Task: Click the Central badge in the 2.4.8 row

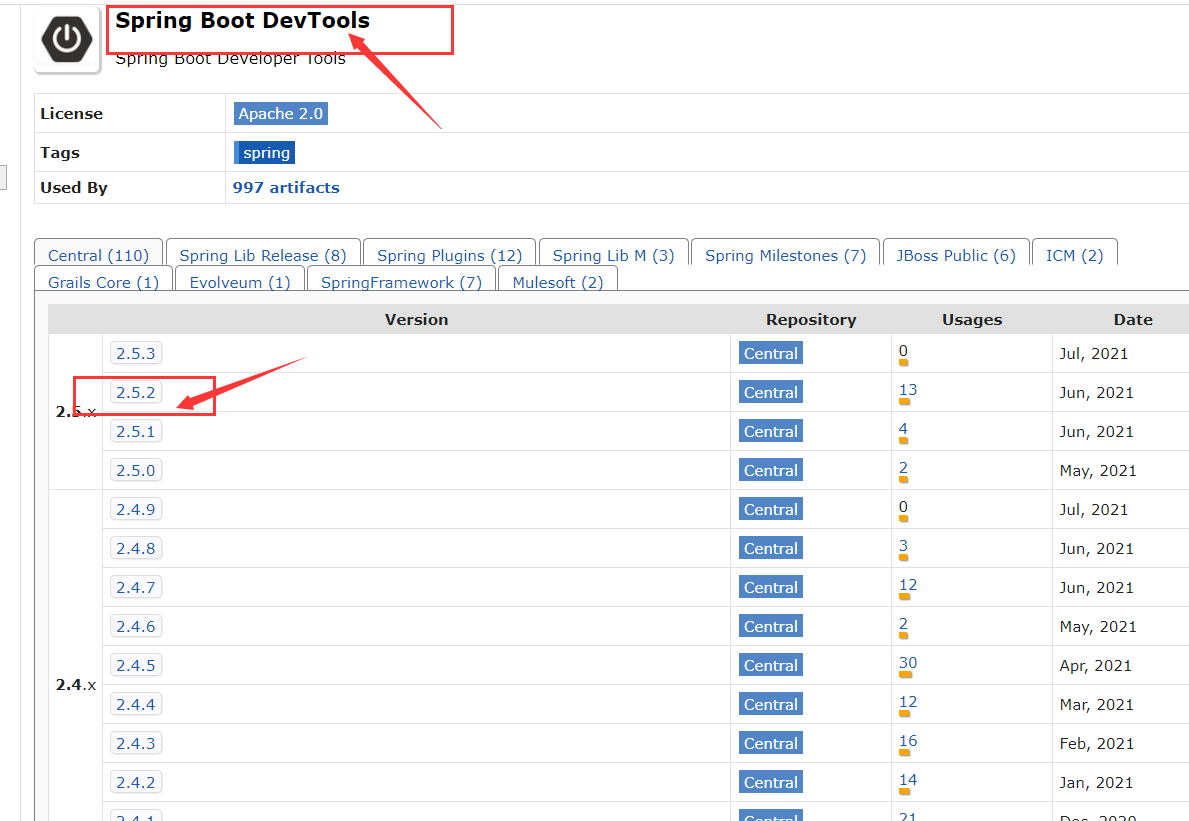Action: (770, 548)
